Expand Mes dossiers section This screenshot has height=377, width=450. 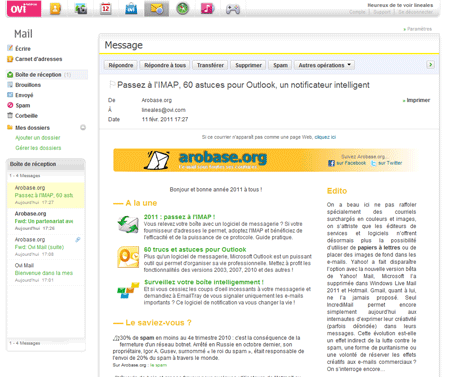[32, 128]
